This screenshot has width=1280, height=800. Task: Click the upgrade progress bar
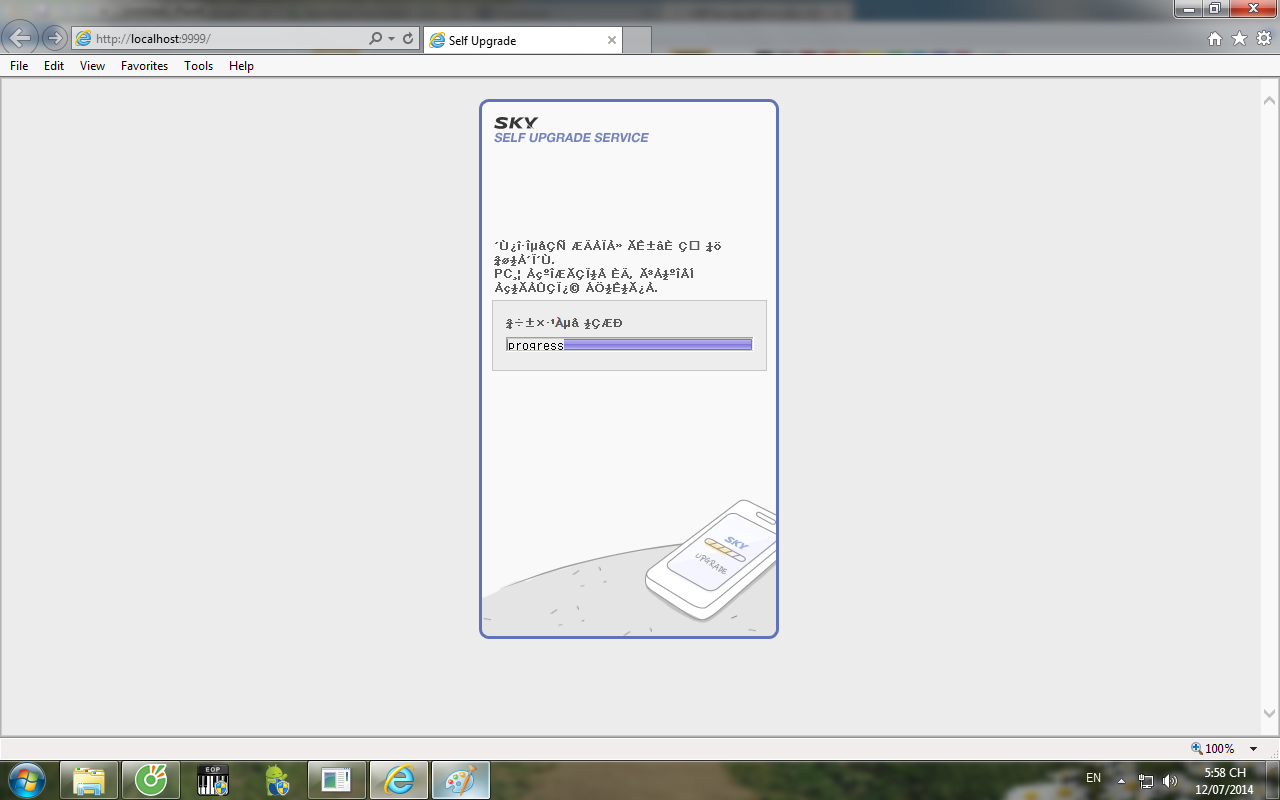click(629, 345)
